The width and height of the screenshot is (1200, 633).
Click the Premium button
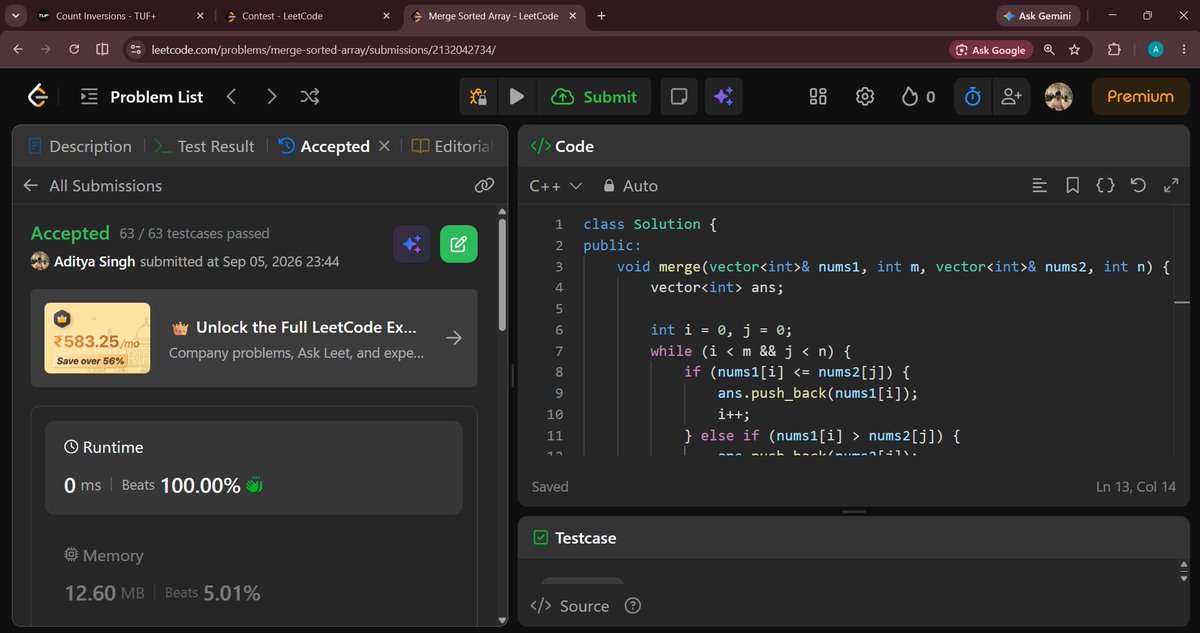point(1140,97)
